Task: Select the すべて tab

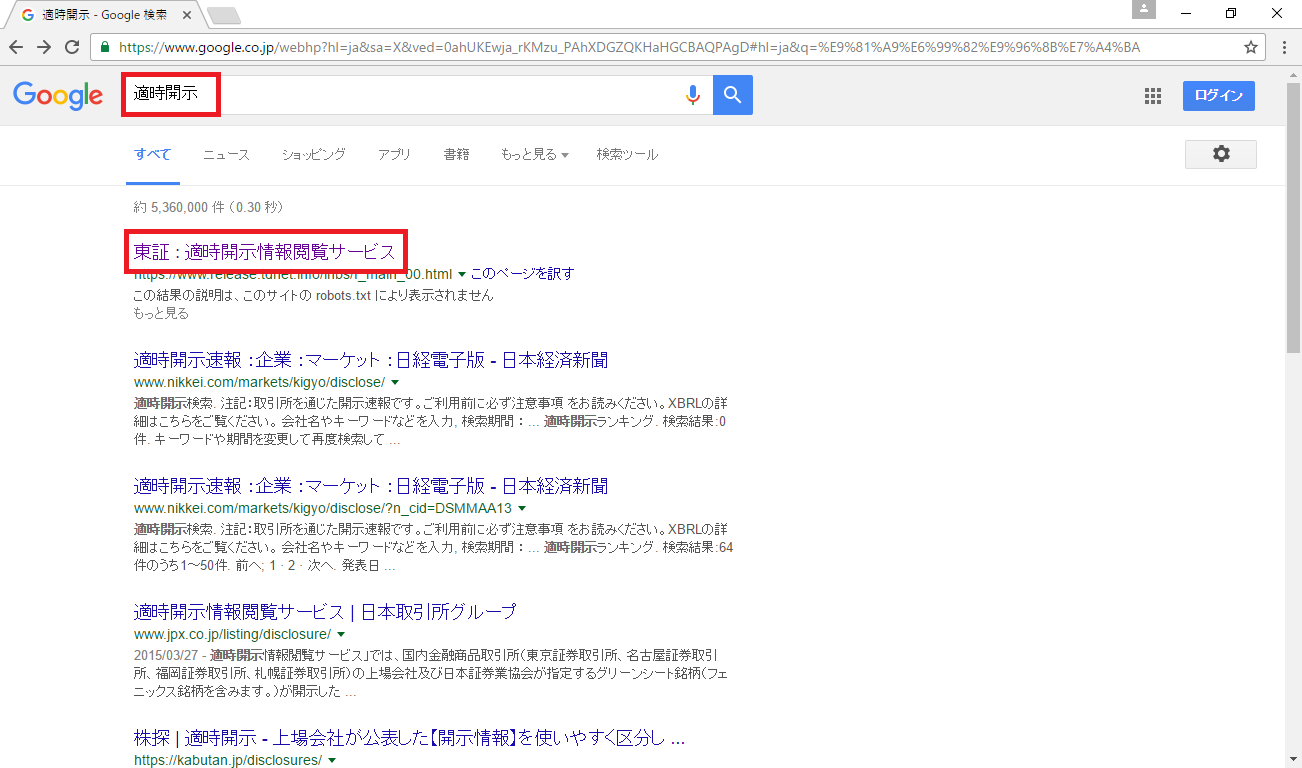Action: (153, 154)
